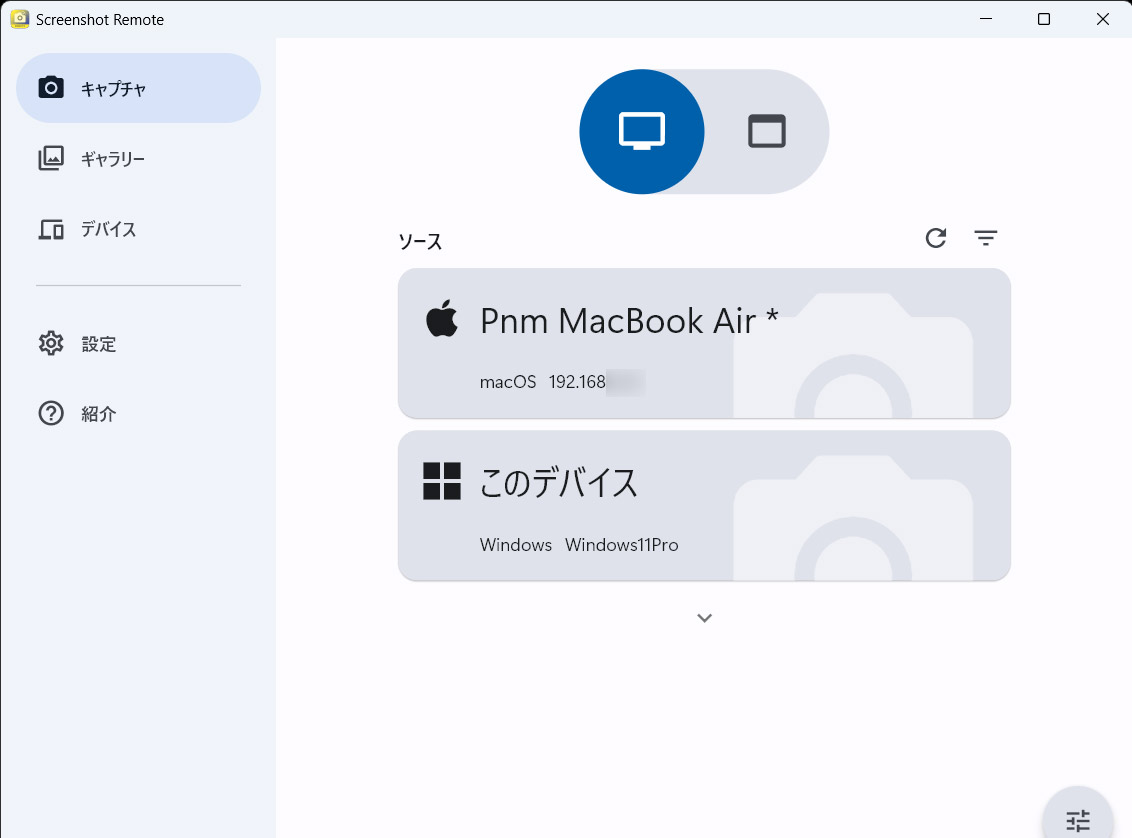This screenshot has height=838, width=1132.
Task: Switch to window capture mode
Action: click(x=767, y=131)
